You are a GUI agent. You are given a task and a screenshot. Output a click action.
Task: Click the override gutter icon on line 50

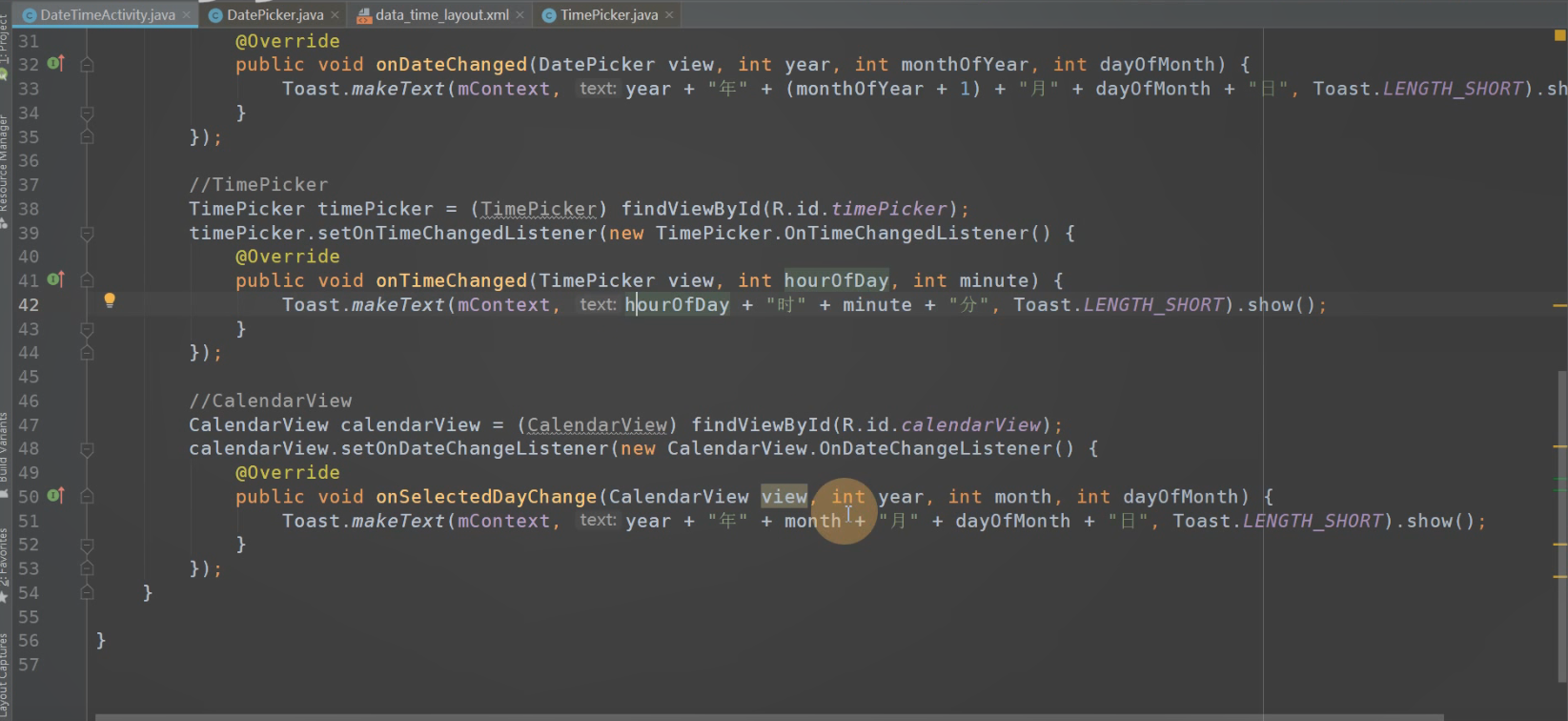55,496
